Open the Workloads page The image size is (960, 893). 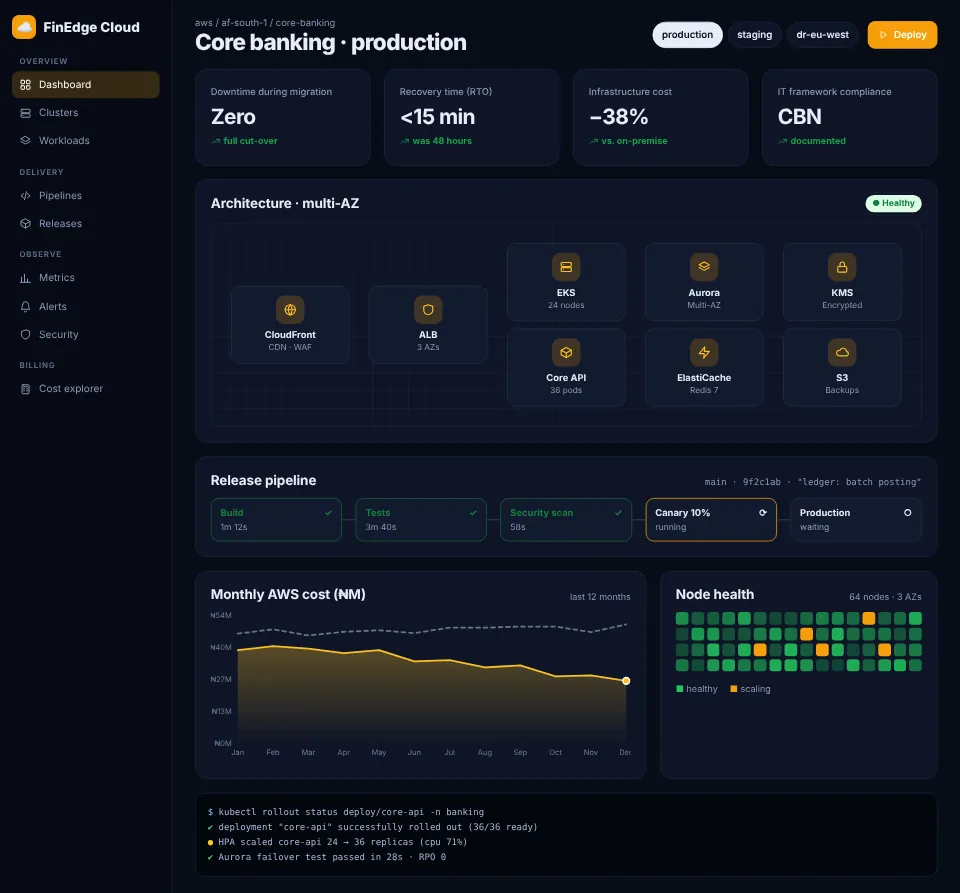click(86, 140)
